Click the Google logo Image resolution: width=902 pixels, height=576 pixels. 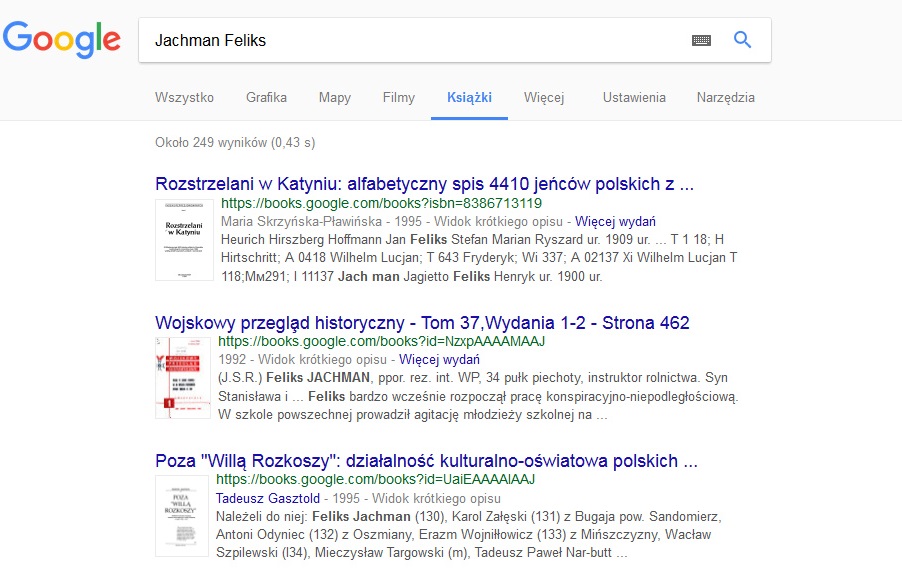[x=62, y=40]
